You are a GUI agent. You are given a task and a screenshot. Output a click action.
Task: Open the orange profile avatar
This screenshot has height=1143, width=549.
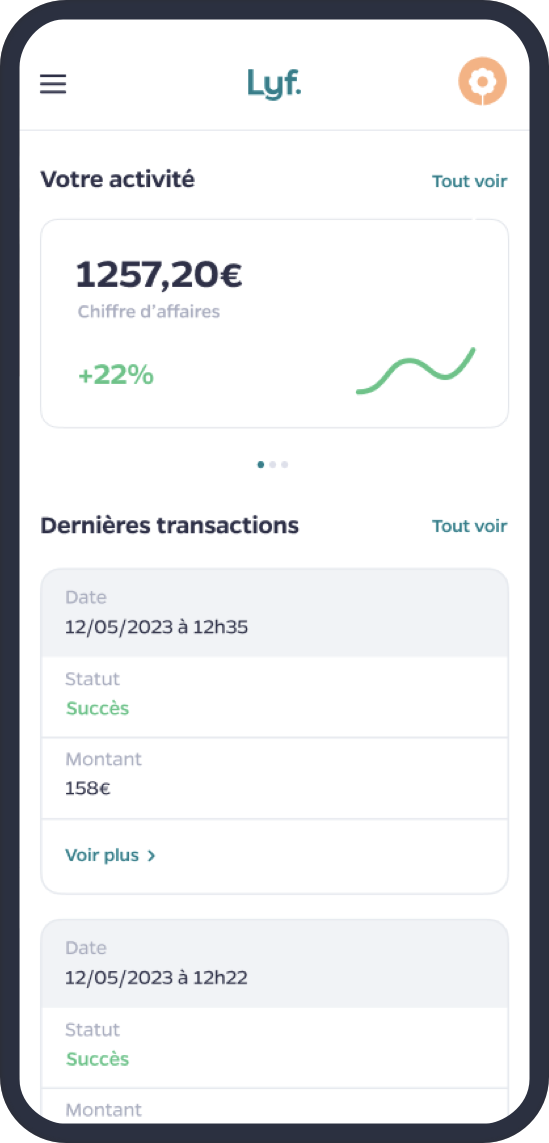tap(482, 81)
